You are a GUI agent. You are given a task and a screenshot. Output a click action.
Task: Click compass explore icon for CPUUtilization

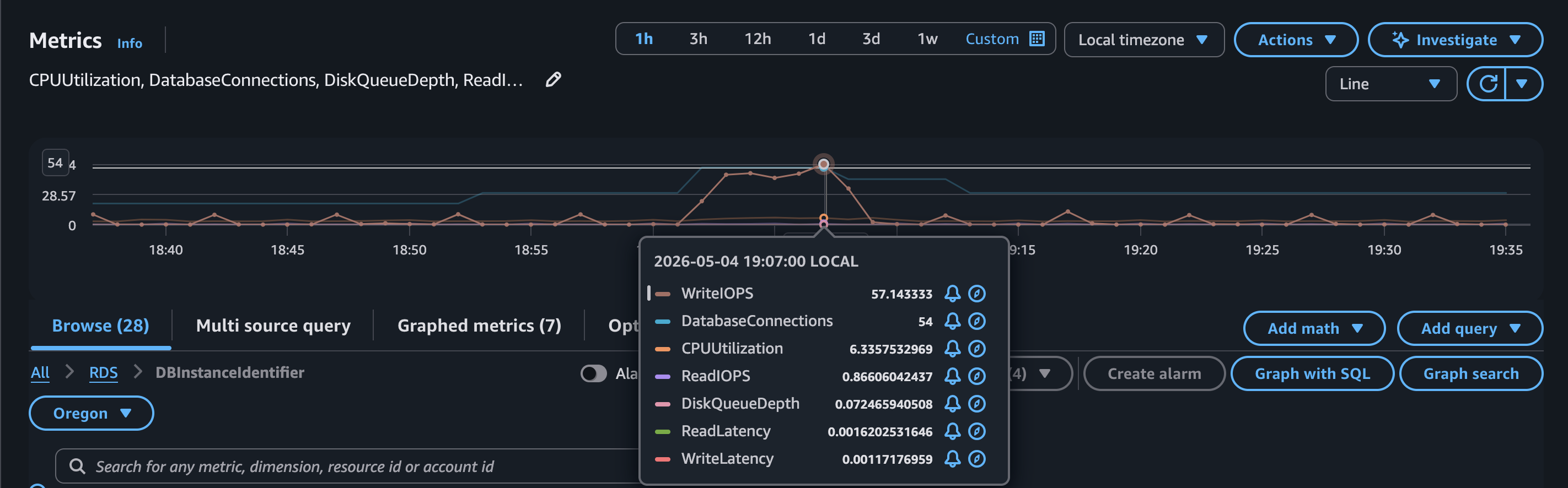pos(976,349)
